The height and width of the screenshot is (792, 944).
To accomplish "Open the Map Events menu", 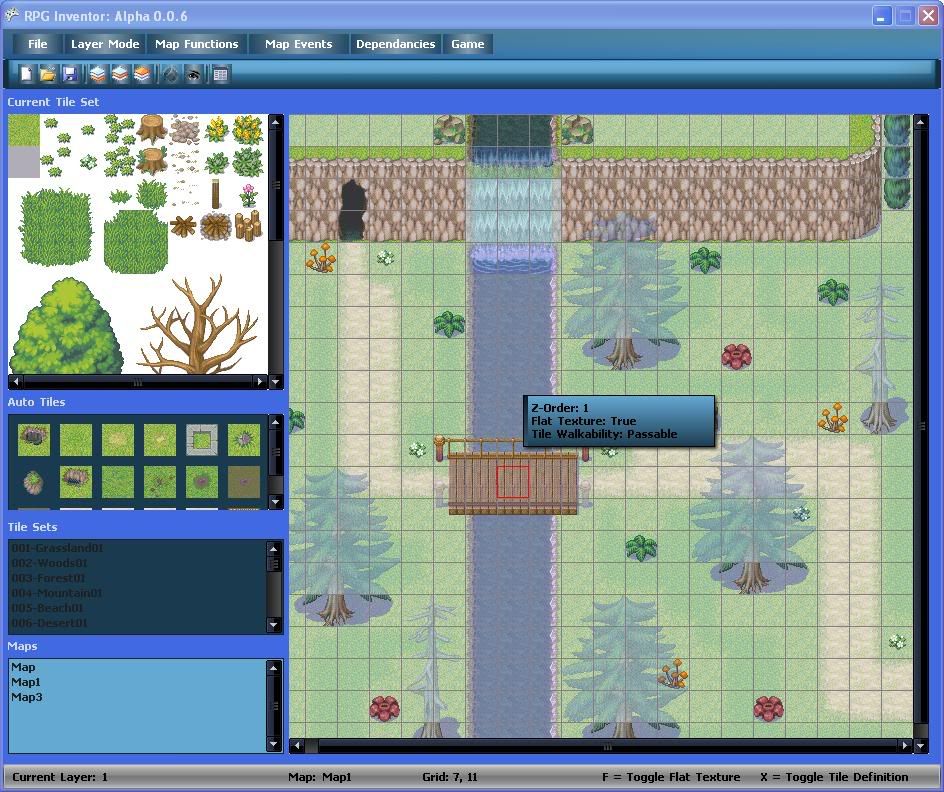I will pos(298,44).
